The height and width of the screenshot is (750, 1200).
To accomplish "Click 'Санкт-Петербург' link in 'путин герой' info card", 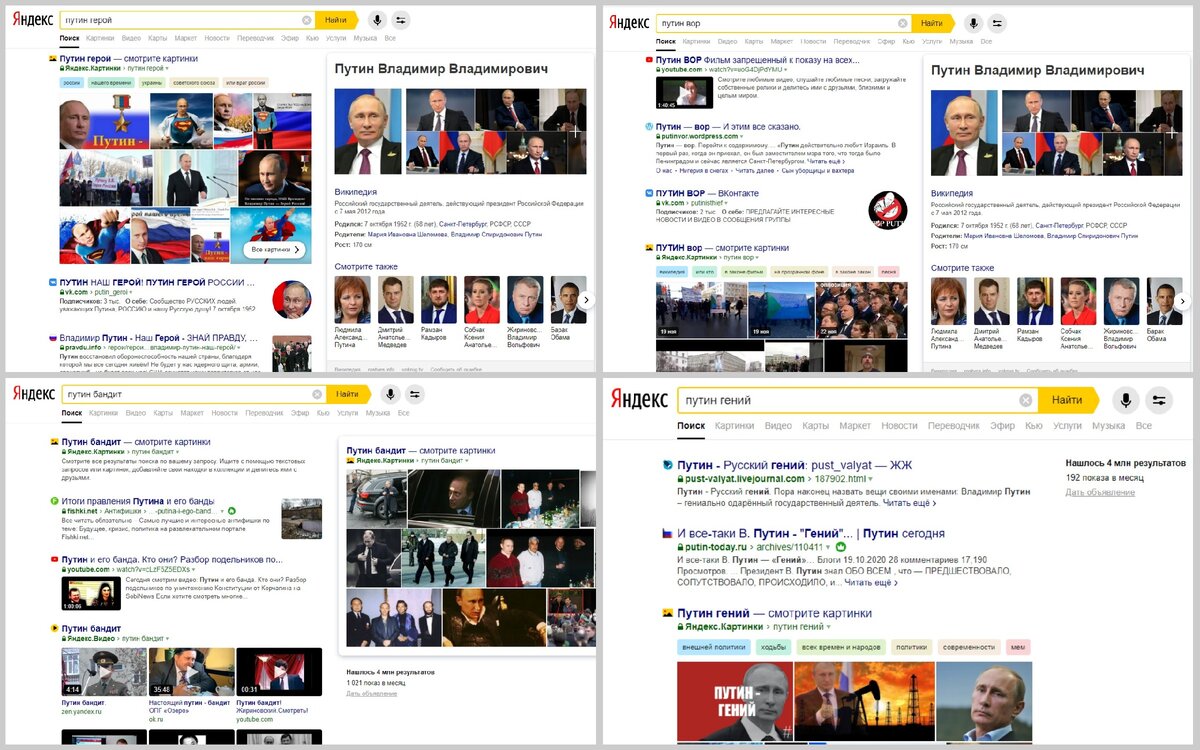I will [464, 224].
